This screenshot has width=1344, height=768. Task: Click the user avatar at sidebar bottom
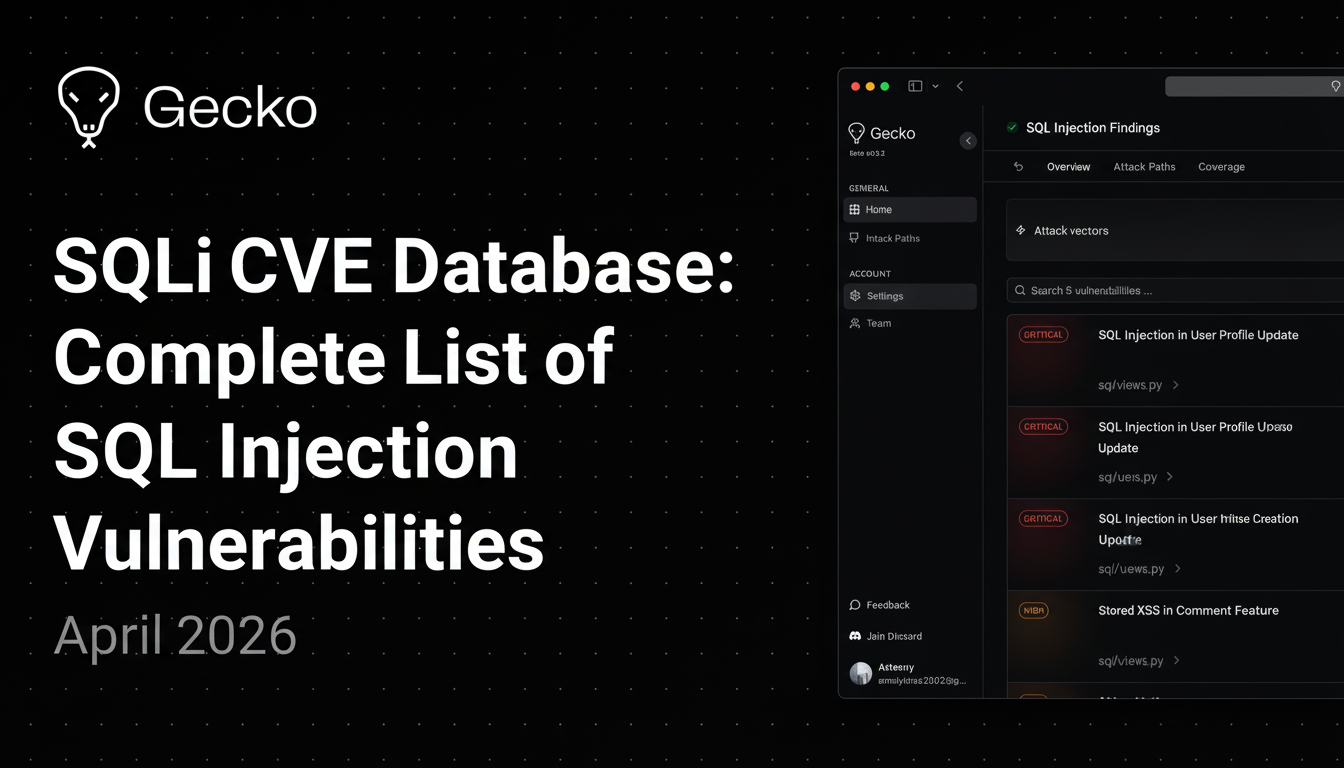860,673
